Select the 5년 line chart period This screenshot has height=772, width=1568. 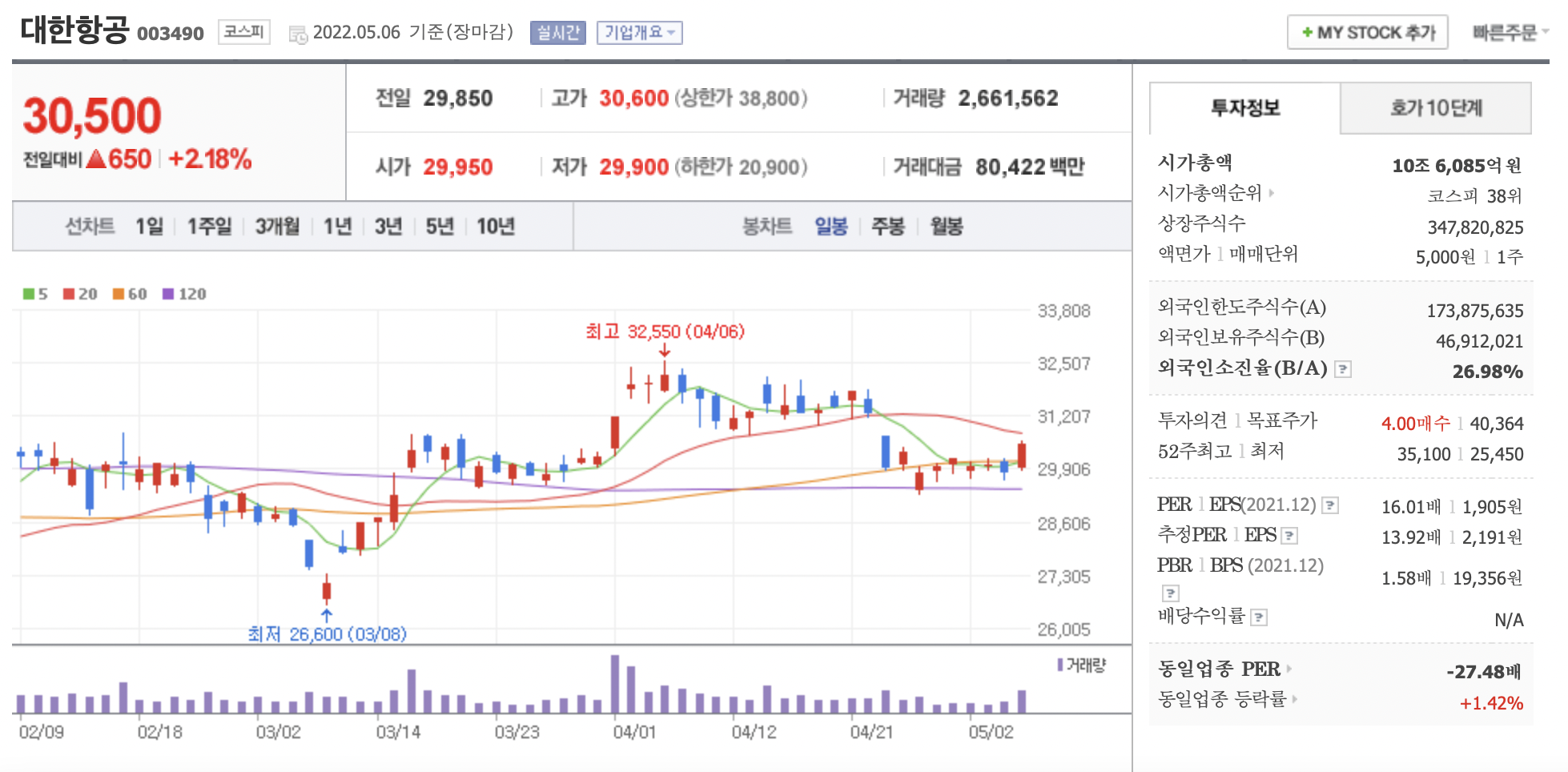click(x=440, y=227)
